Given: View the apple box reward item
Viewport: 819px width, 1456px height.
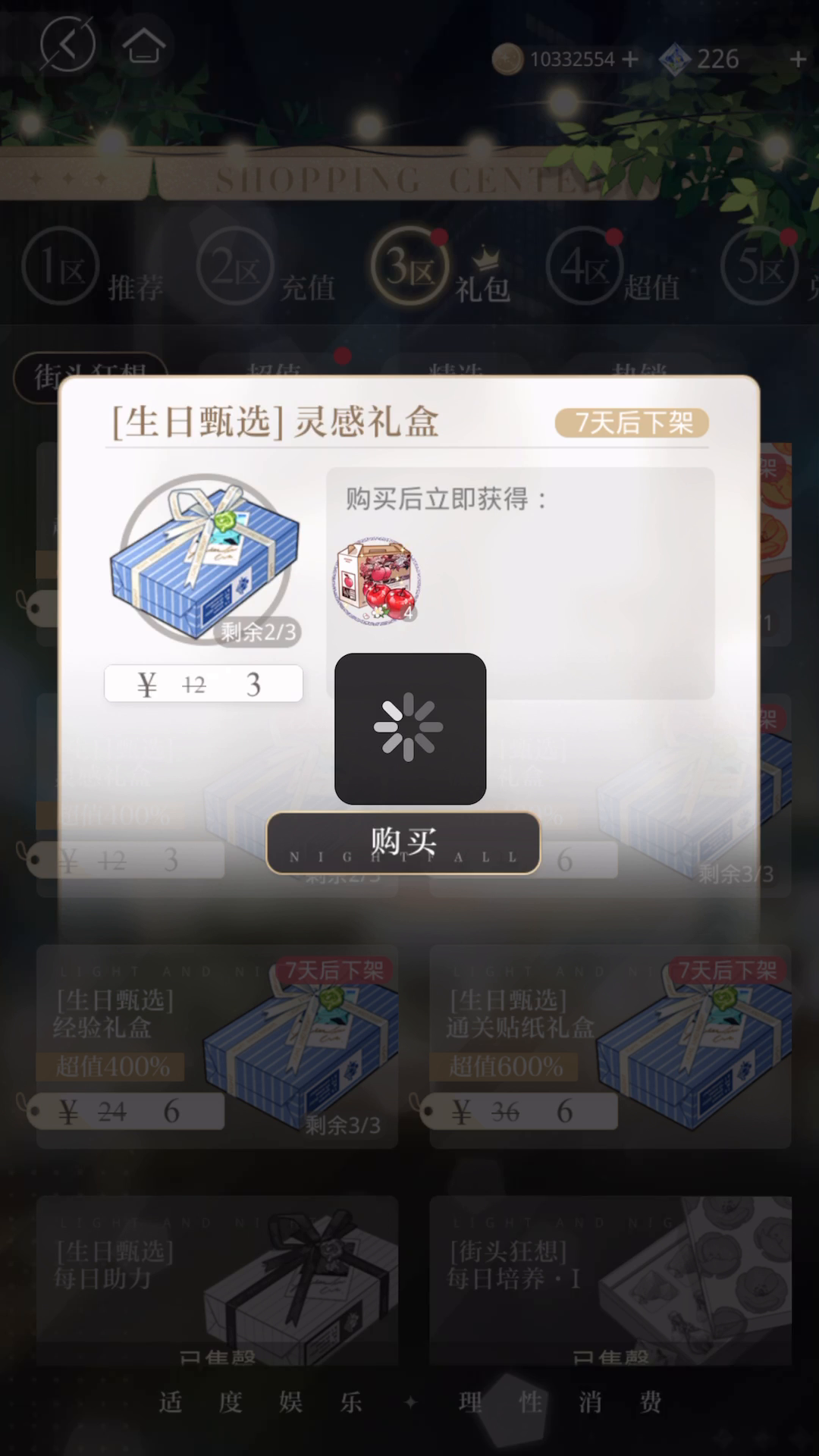Looking at the screenshot, I should pos(375,581).
